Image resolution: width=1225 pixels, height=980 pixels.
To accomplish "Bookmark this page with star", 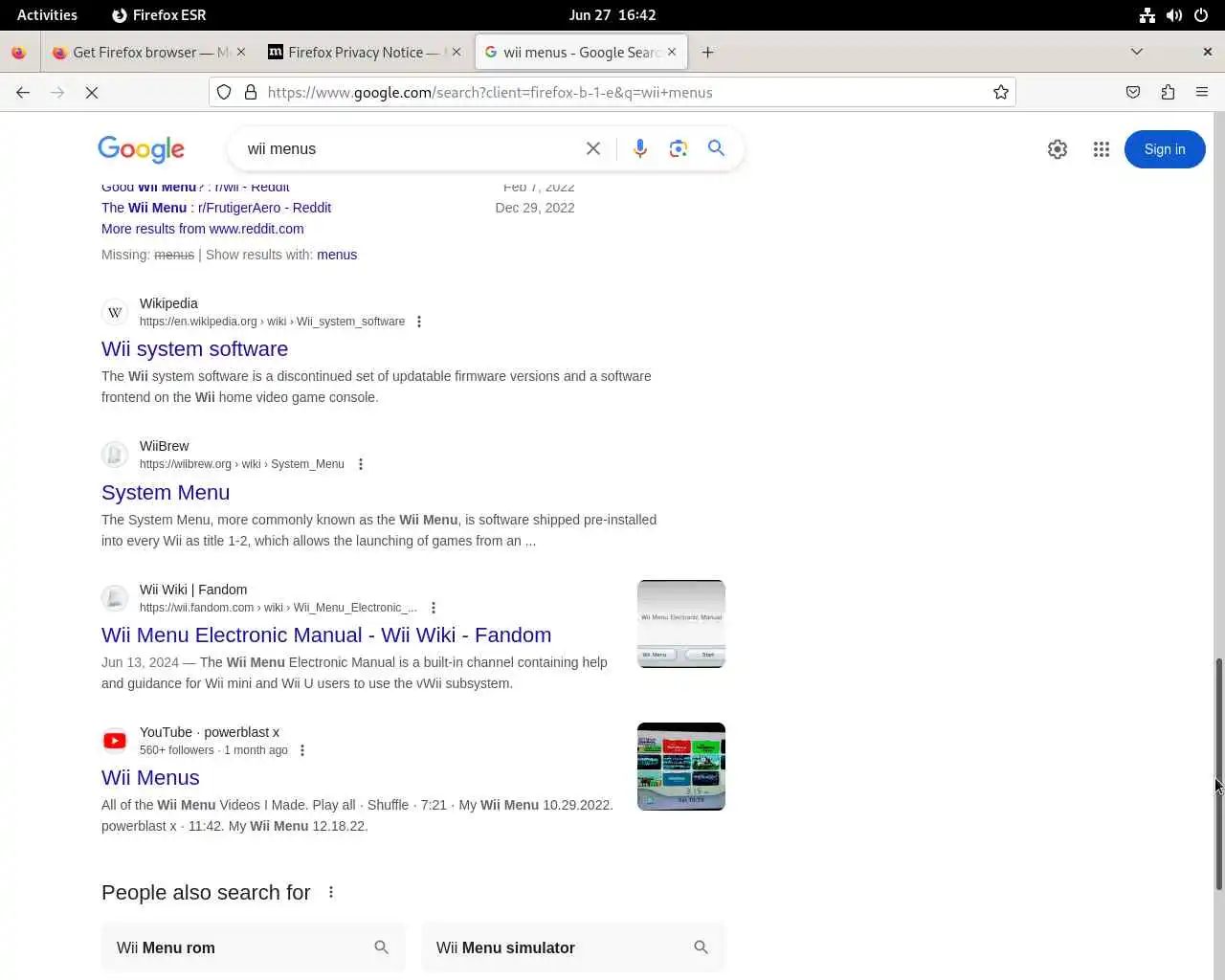I will click(1001, 92).
